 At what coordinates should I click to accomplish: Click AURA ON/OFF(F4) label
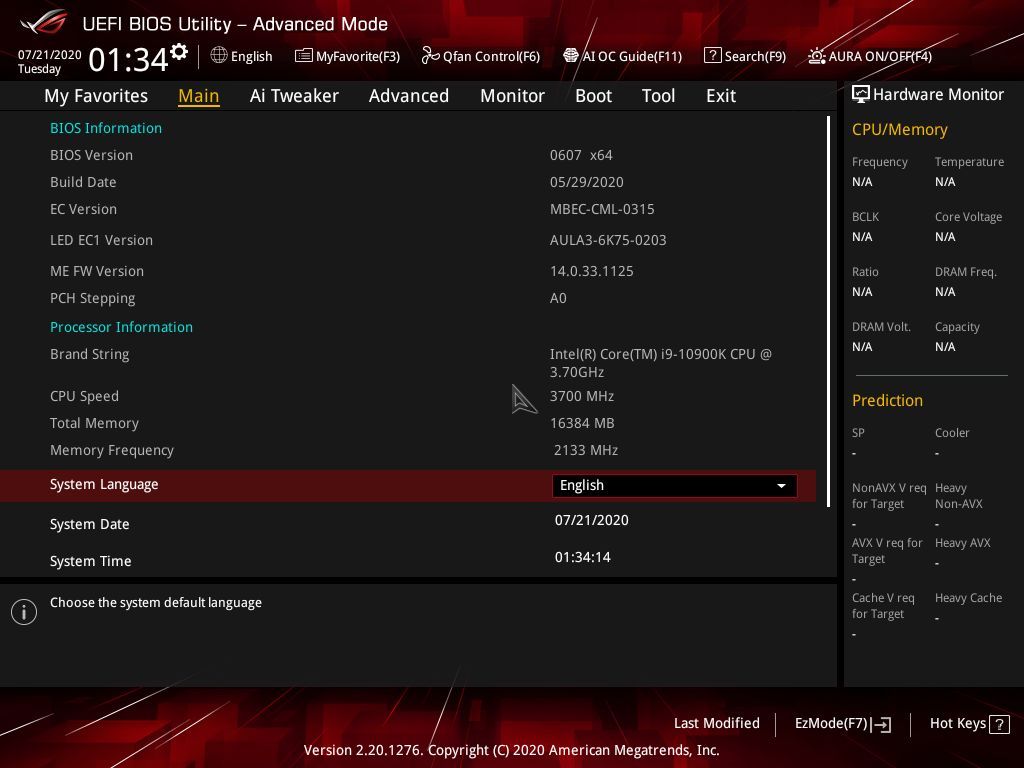(x=880, y=56)
